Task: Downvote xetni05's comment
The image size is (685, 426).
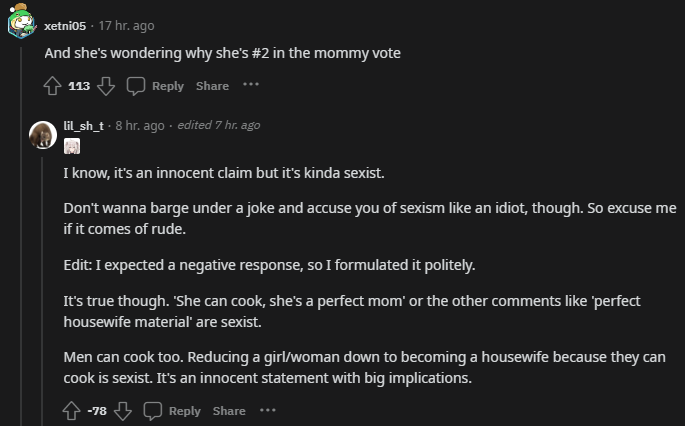Action: pos(106,86)
